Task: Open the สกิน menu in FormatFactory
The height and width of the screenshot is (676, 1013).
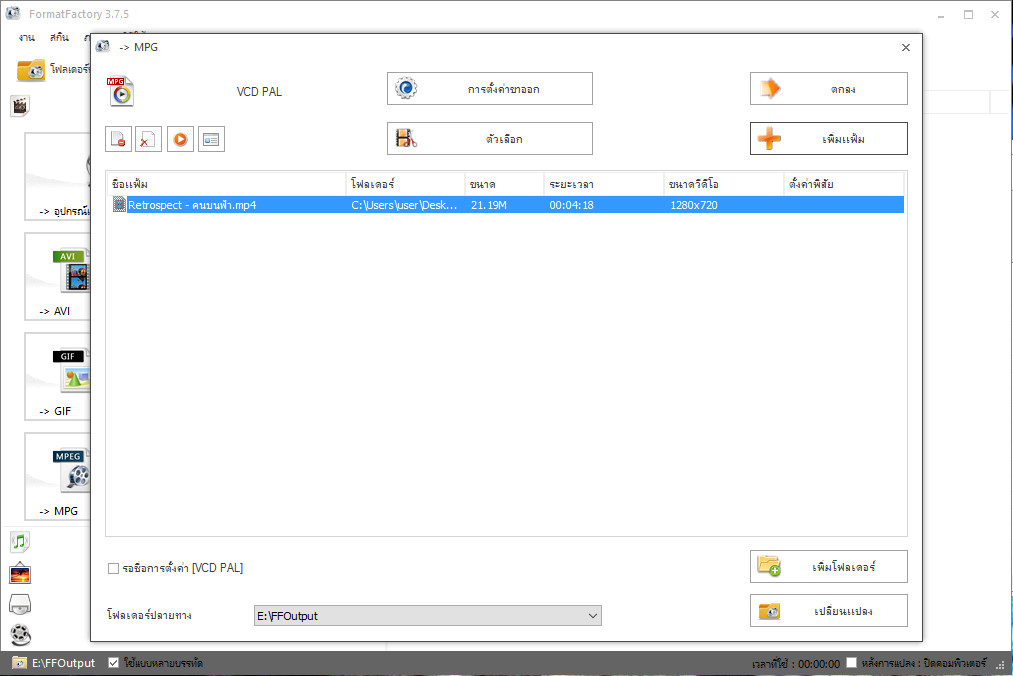Action: click(59, 37)
